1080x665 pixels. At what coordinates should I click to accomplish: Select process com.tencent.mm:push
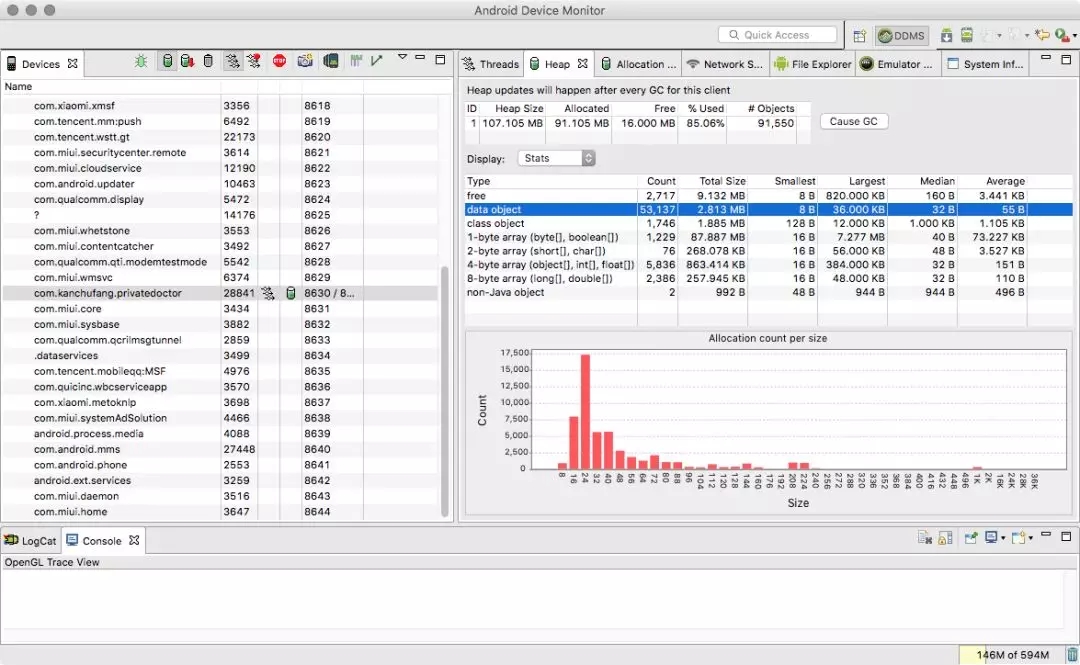click(220, 121)
